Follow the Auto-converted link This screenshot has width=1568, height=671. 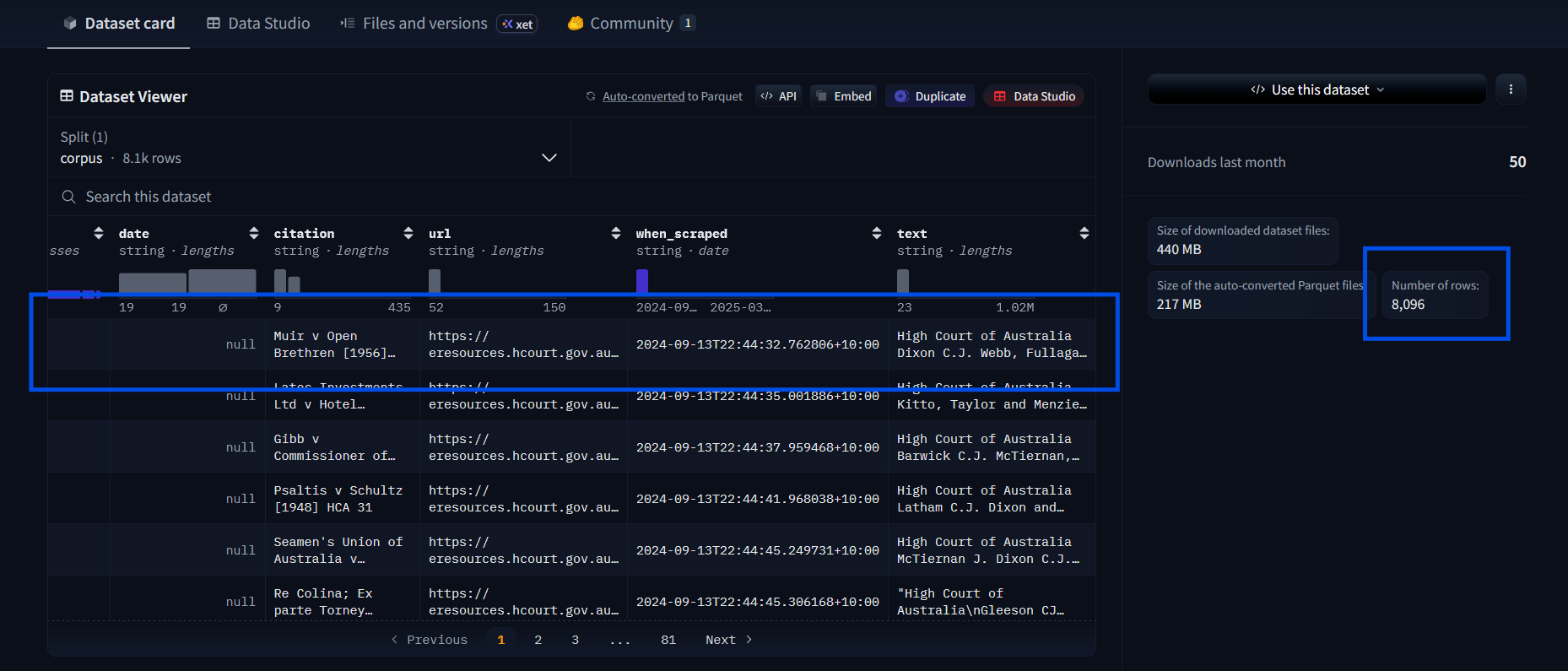[x=643, y=96]
